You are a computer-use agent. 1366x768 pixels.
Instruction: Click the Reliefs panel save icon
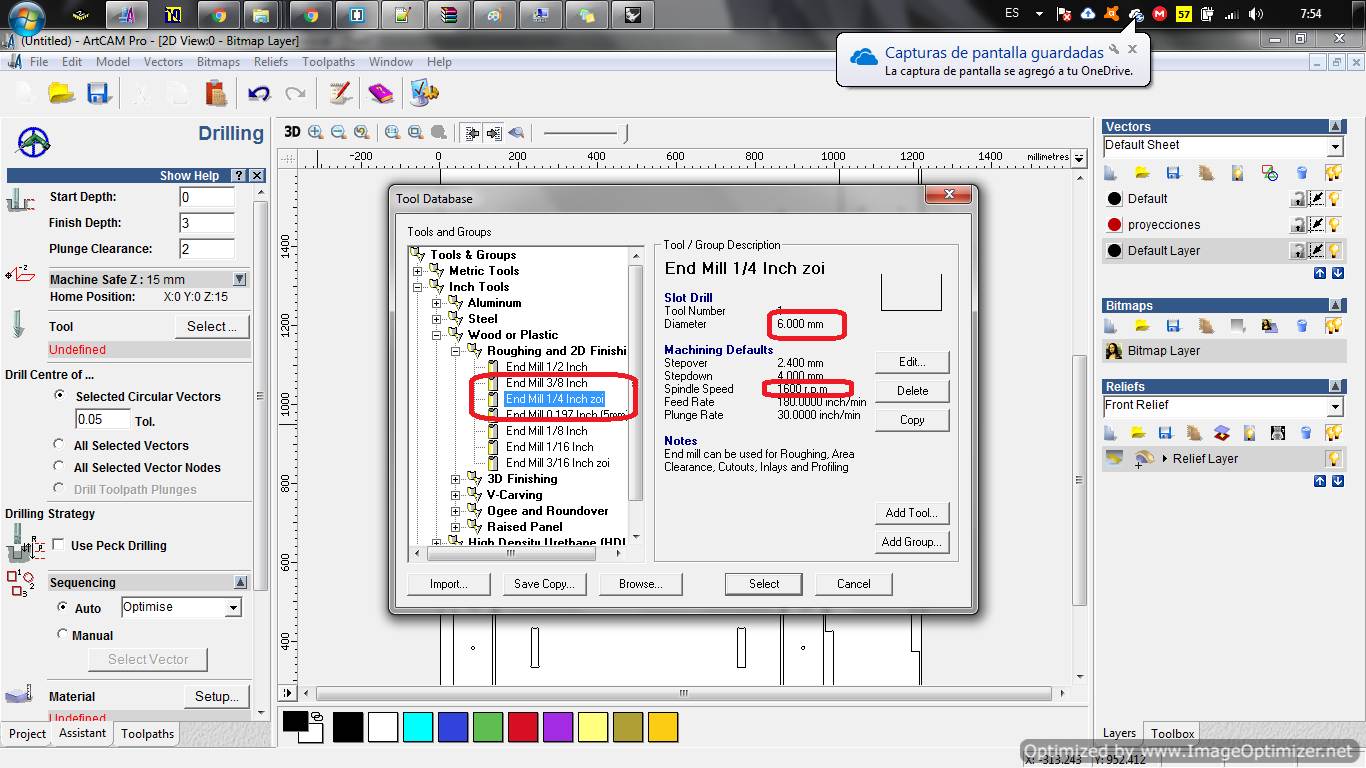pyautogui.click(x=1166, y=433)
